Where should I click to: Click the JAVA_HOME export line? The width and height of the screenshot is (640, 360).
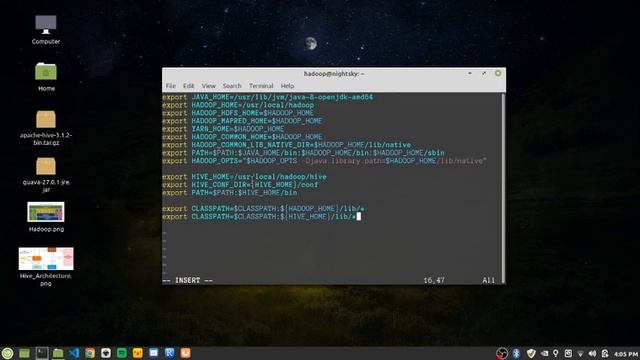pos(267,97)
